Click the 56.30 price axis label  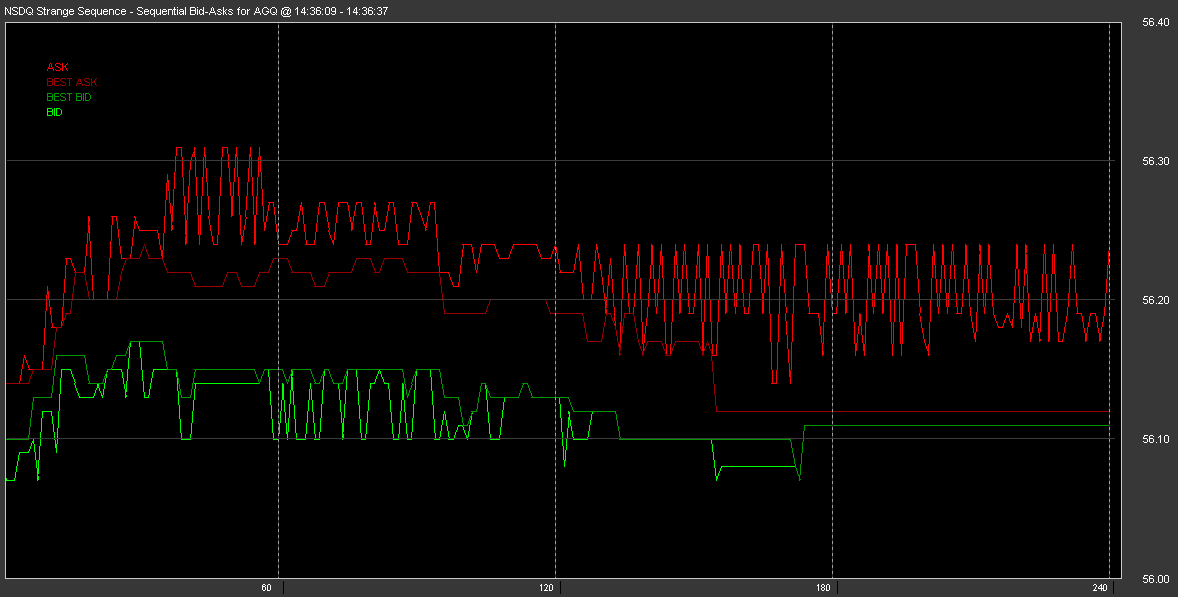[1155, 161]
